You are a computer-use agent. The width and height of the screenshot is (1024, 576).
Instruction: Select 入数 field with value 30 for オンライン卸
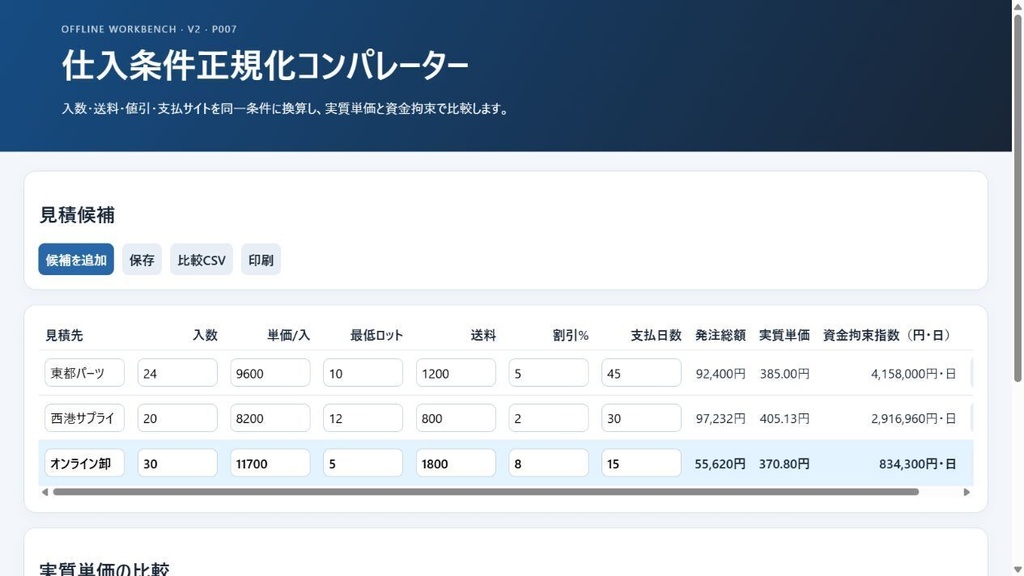(x=177, y=463)
